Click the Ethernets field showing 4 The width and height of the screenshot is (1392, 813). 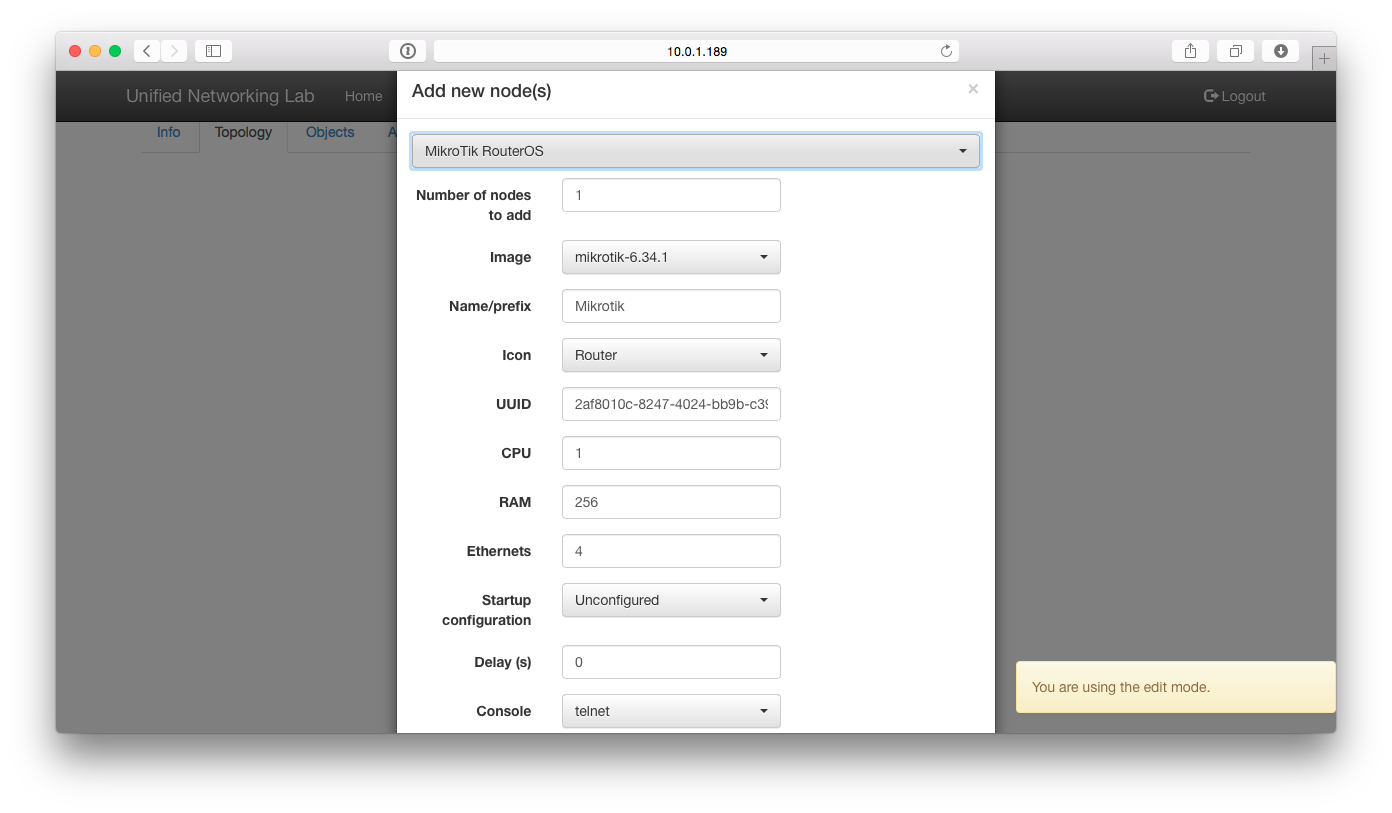(671, 551)
